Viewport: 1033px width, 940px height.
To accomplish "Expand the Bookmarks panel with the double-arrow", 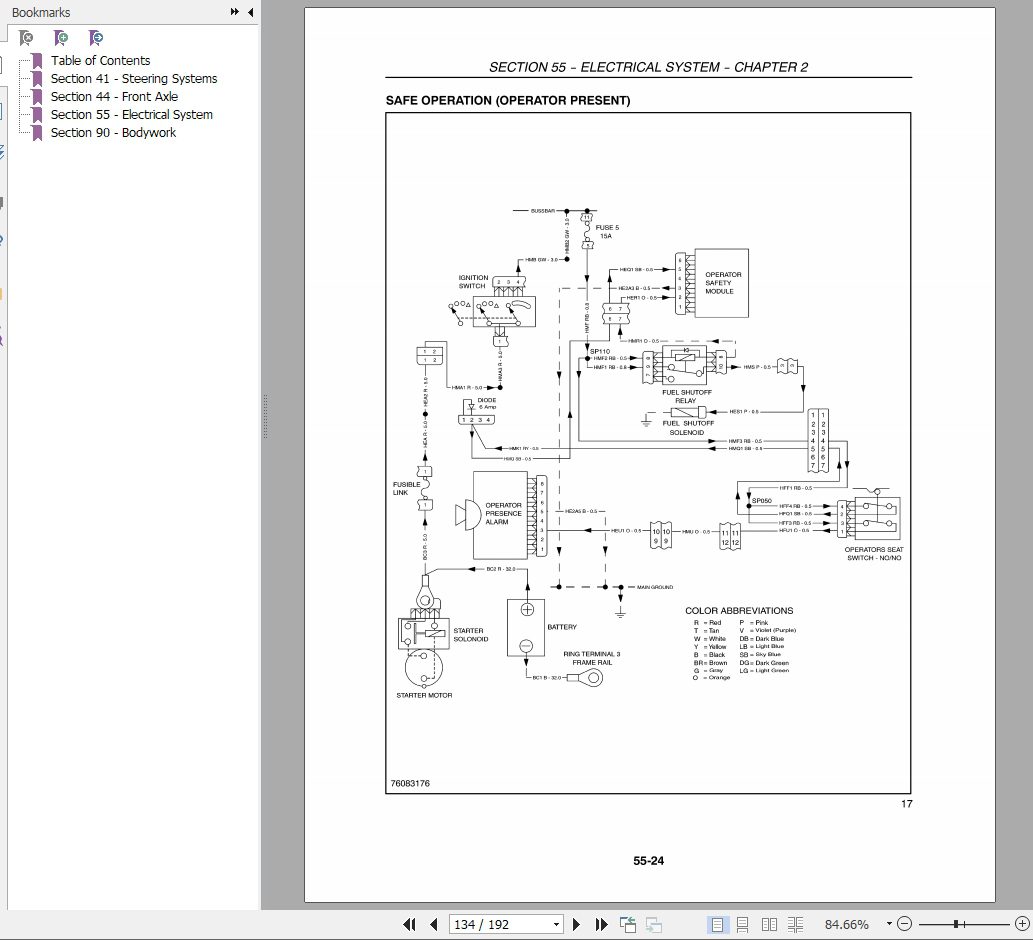I will pos(235,12).
